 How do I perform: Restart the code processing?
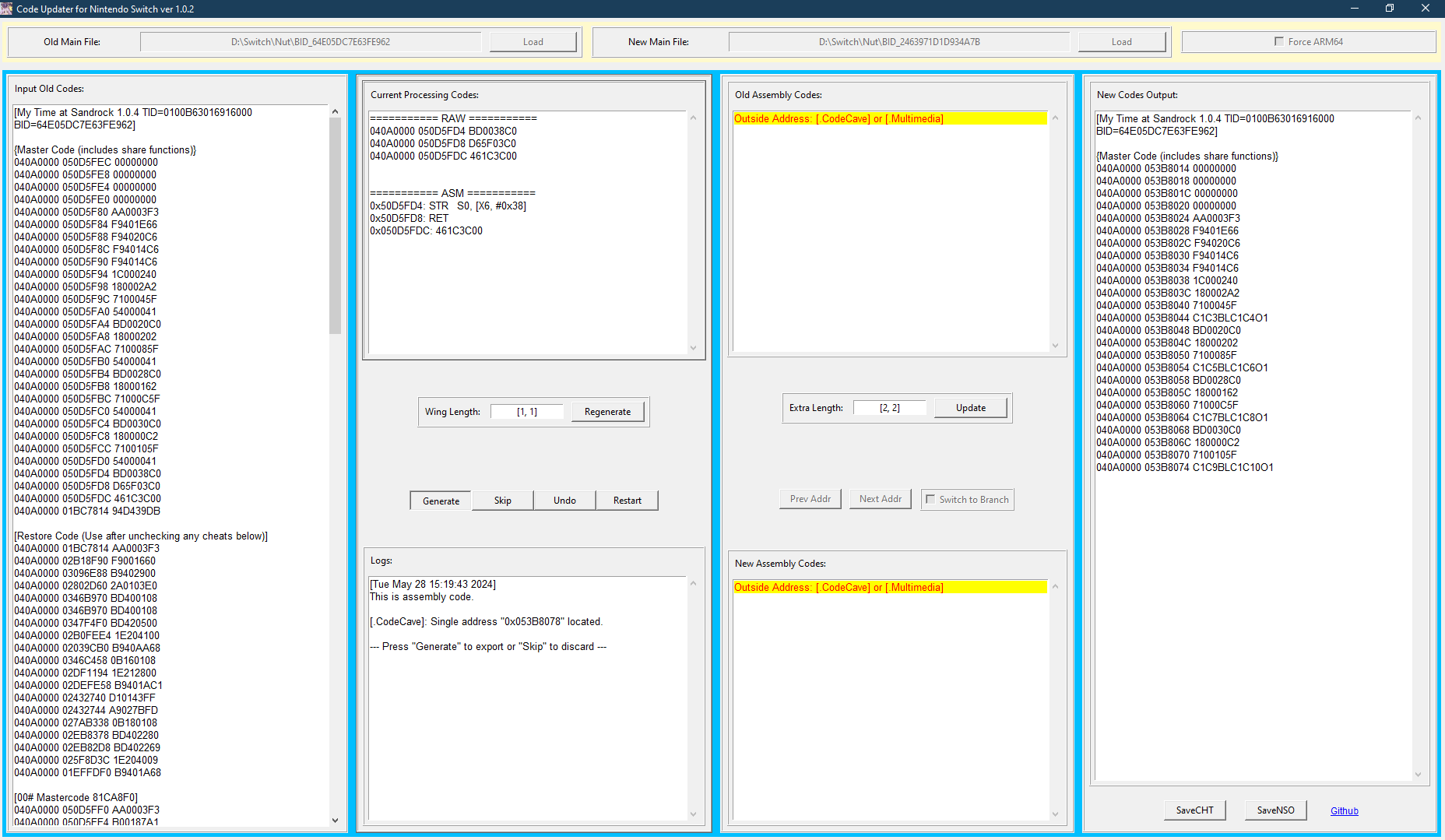(628, 501)
